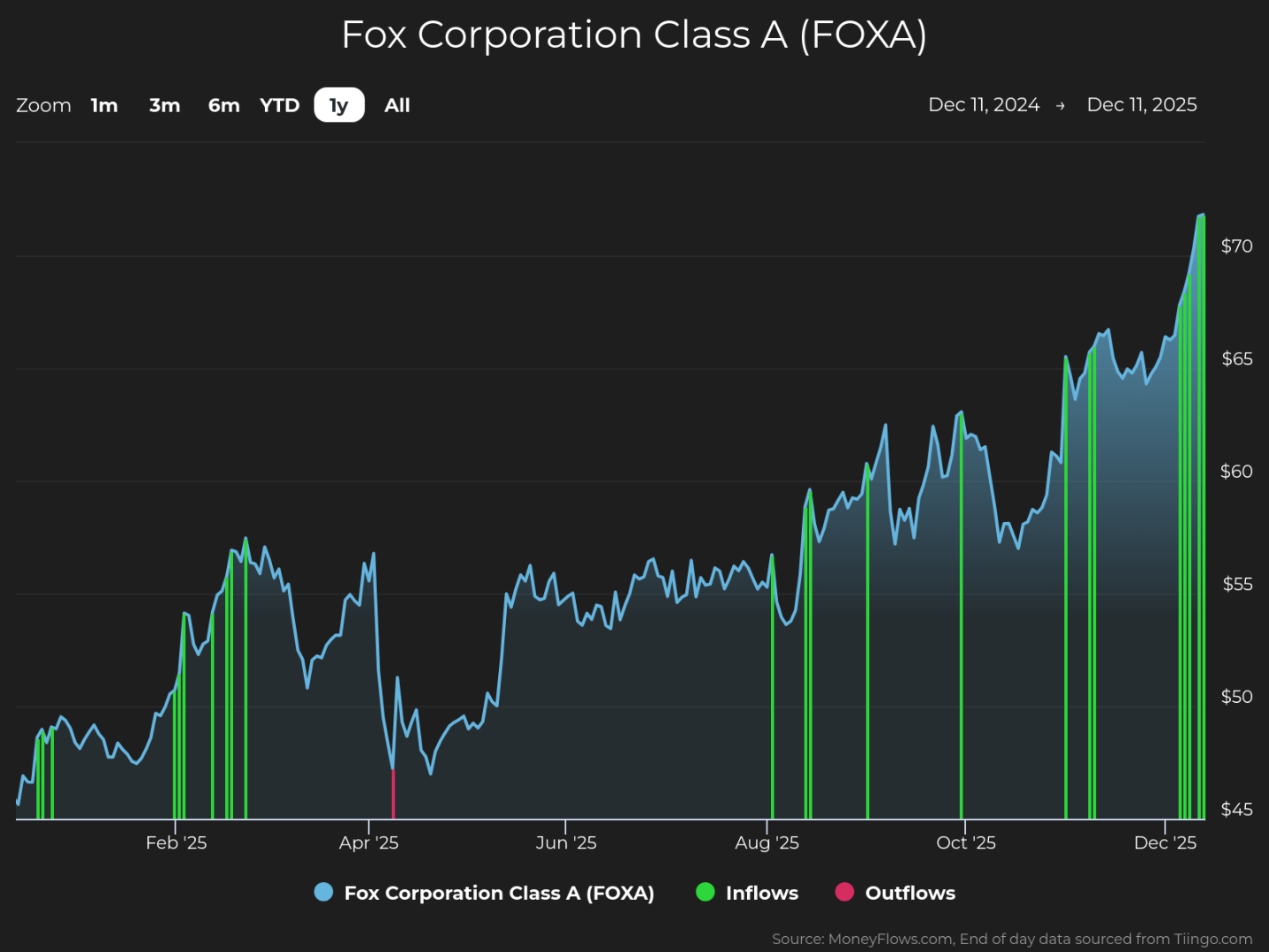Viewport: 1269px width, 952px height.
Task: Click the red Outflows legend circle
Action: coord(844,892)
